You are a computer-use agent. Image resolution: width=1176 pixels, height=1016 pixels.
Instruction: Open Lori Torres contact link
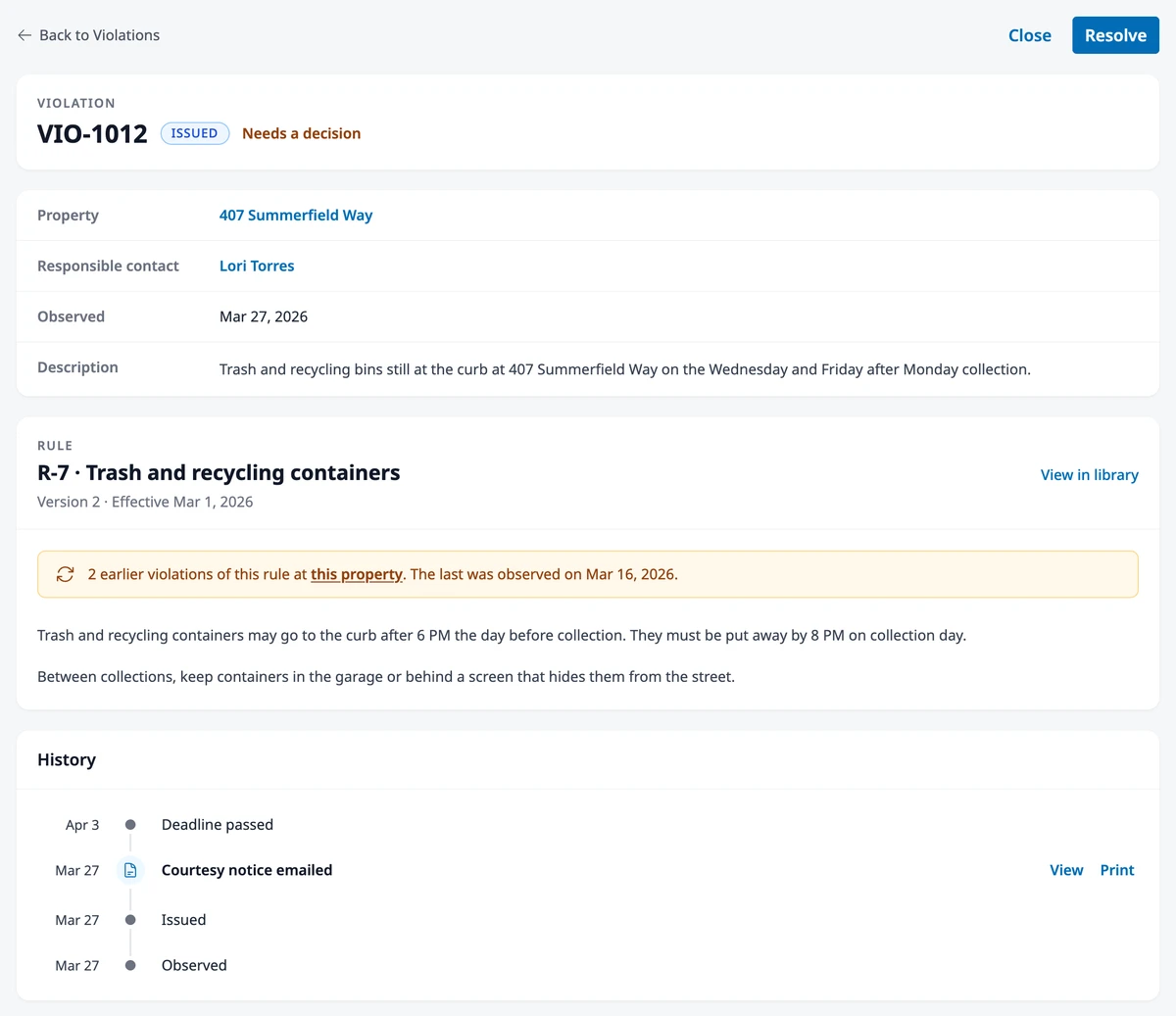[x=257, y=266]
